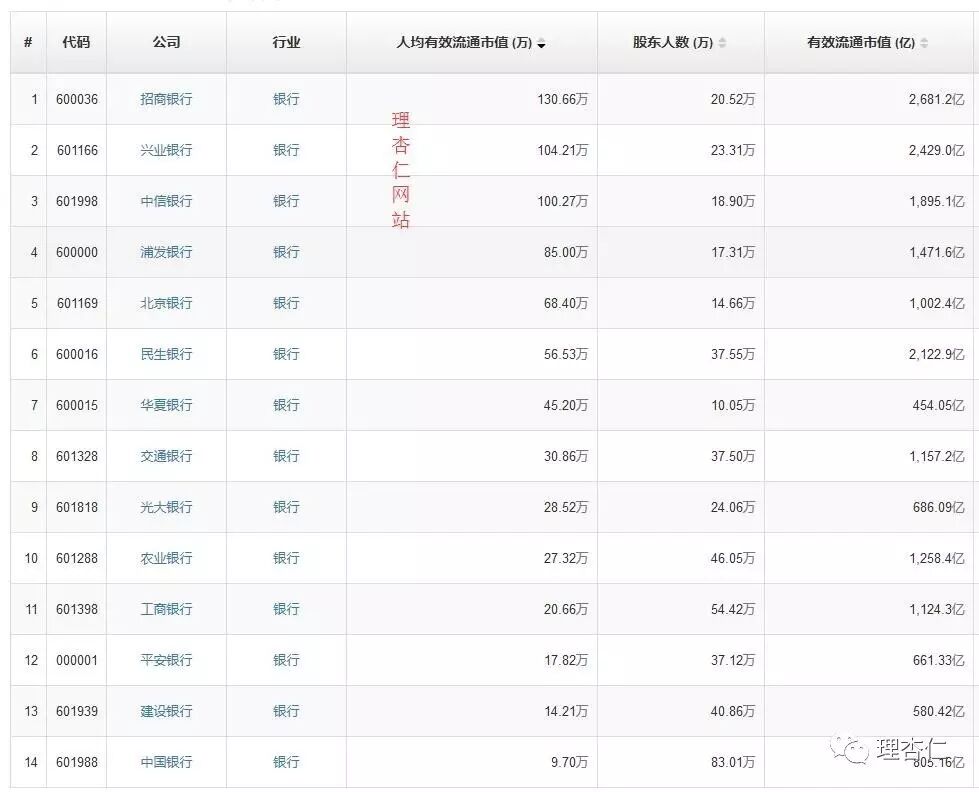Open 中信银行 company link
The height and width of the screenshot is (792, 979).
(166, 201)
